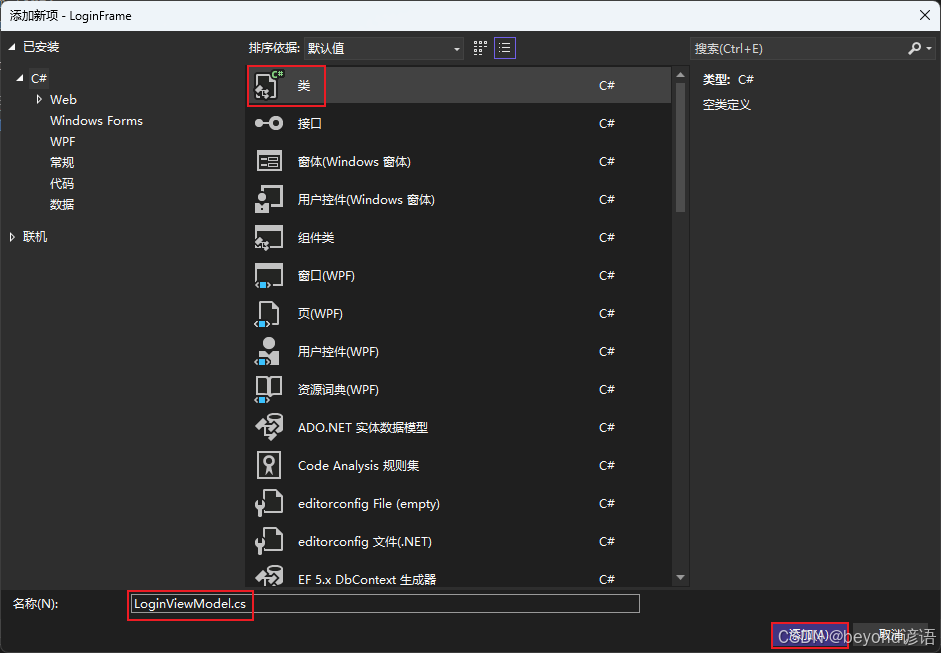The image size is (941, 653).
Task: Select the ADO.NET 实体数据模型 row text
Action: (362, 427)
